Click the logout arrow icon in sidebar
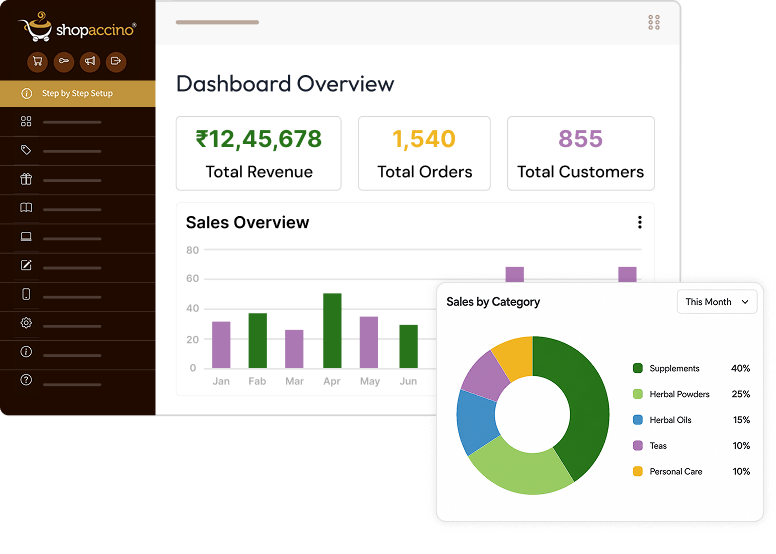The height and width of the screenshot is (554, 776). coord(116,62)
